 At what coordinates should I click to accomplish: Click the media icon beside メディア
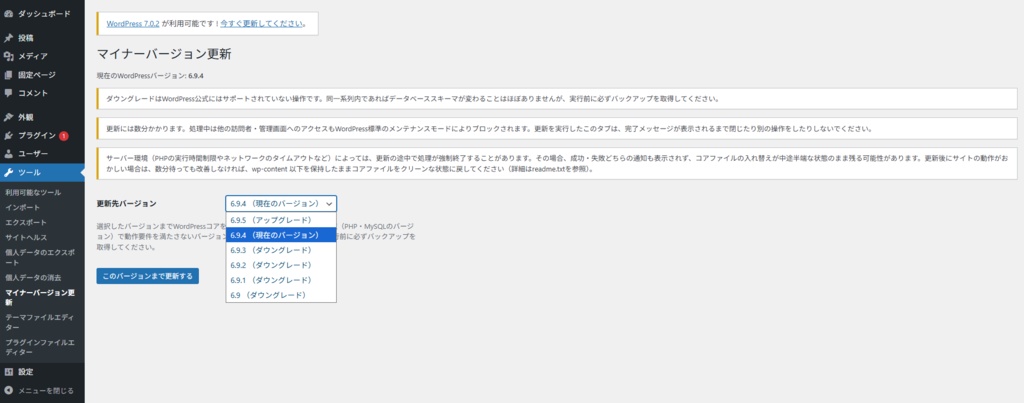pyautogui.click(x=8, y=56)
